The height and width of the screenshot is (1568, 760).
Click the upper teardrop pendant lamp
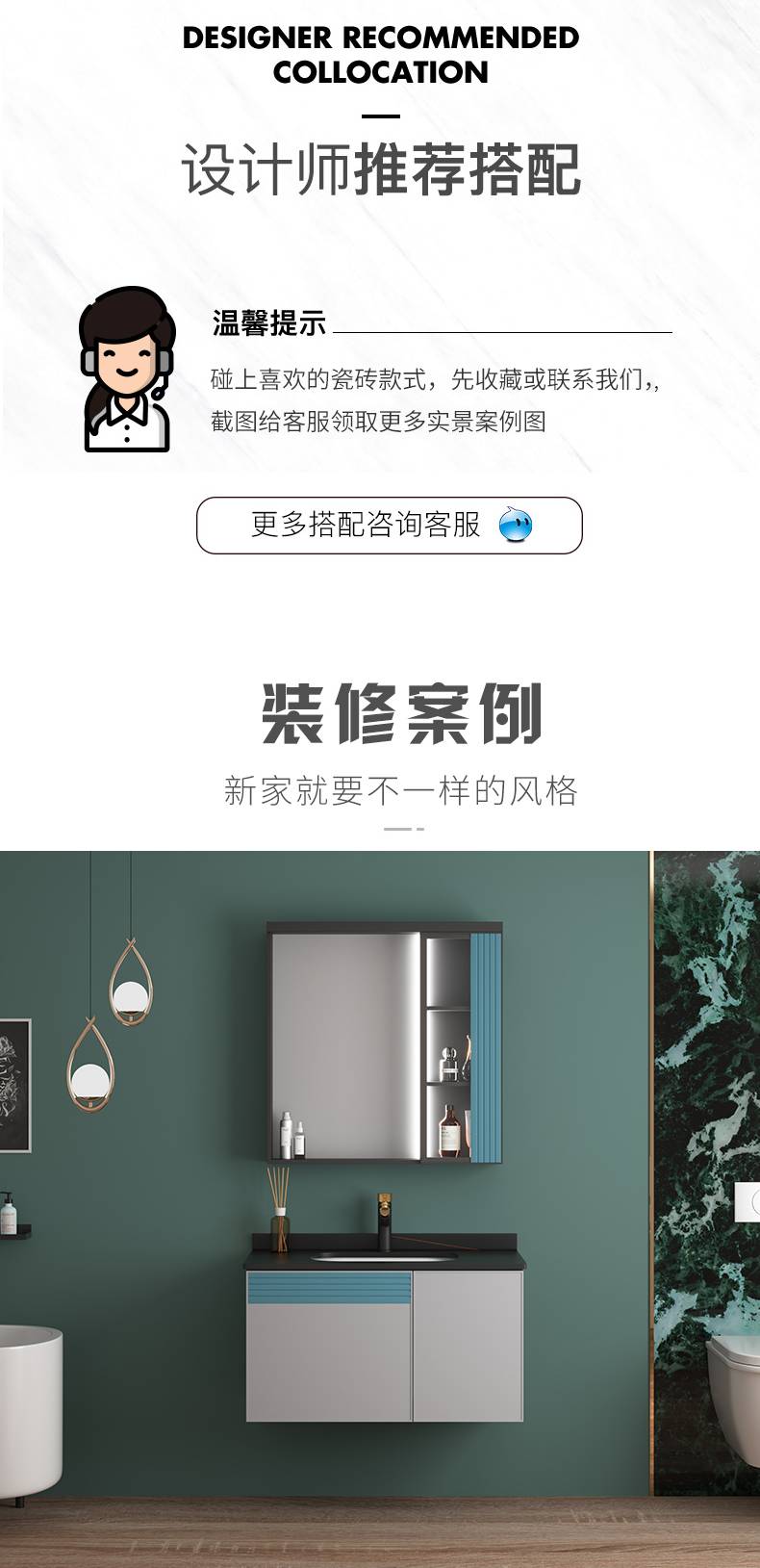point(130,983)
